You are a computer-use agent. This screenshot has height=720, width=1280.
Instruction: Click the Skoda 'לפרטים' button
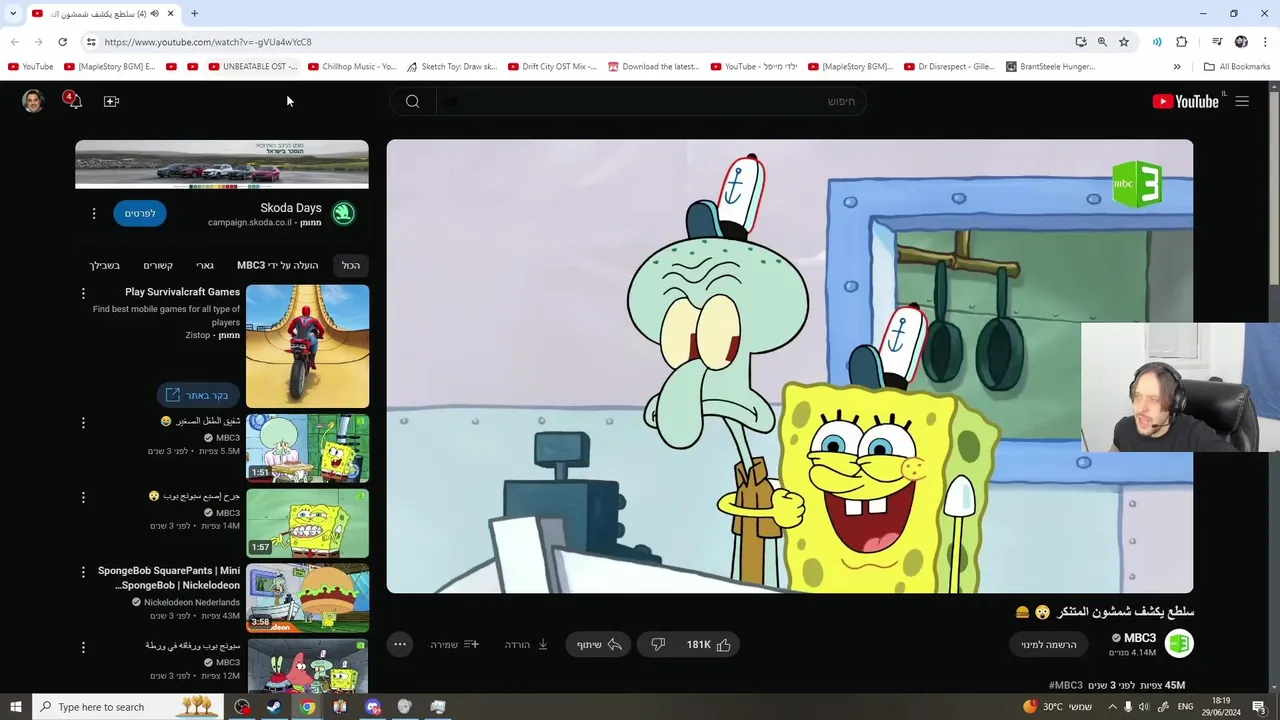[140, 213]
